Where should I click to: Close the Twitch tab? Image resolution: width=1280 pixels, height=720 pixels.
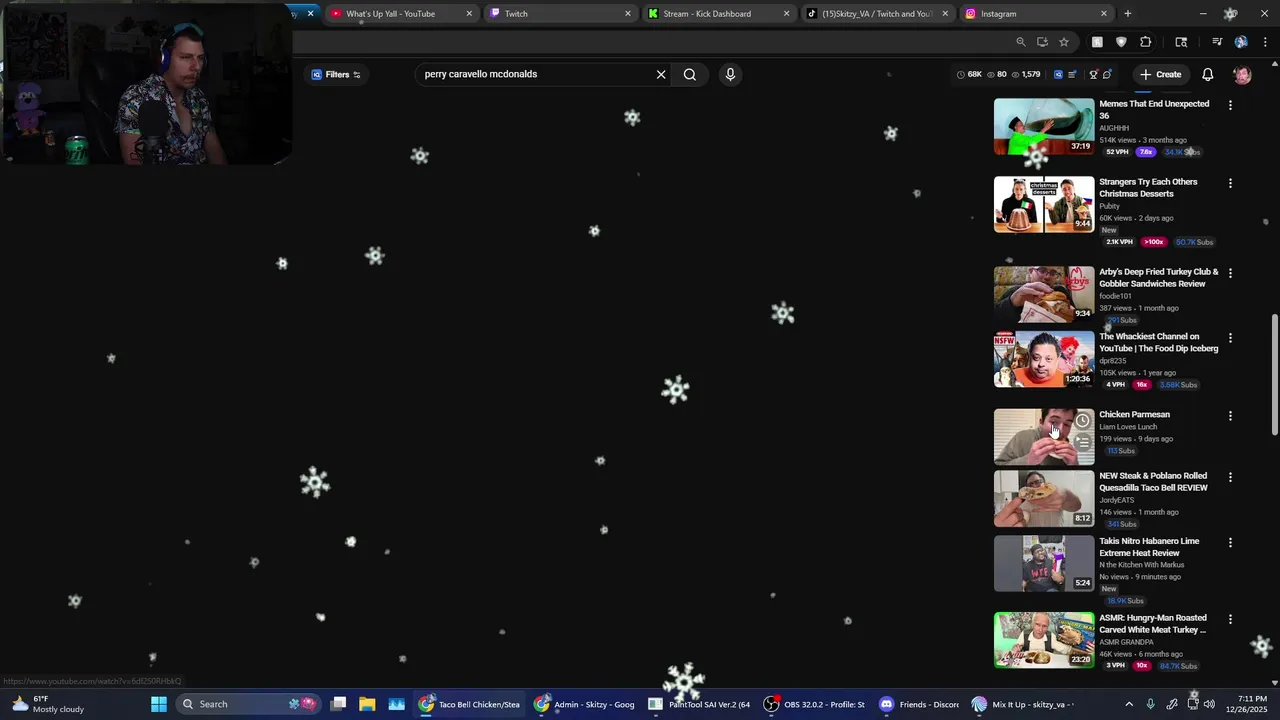pyautogui.click(x=628, y=14)
